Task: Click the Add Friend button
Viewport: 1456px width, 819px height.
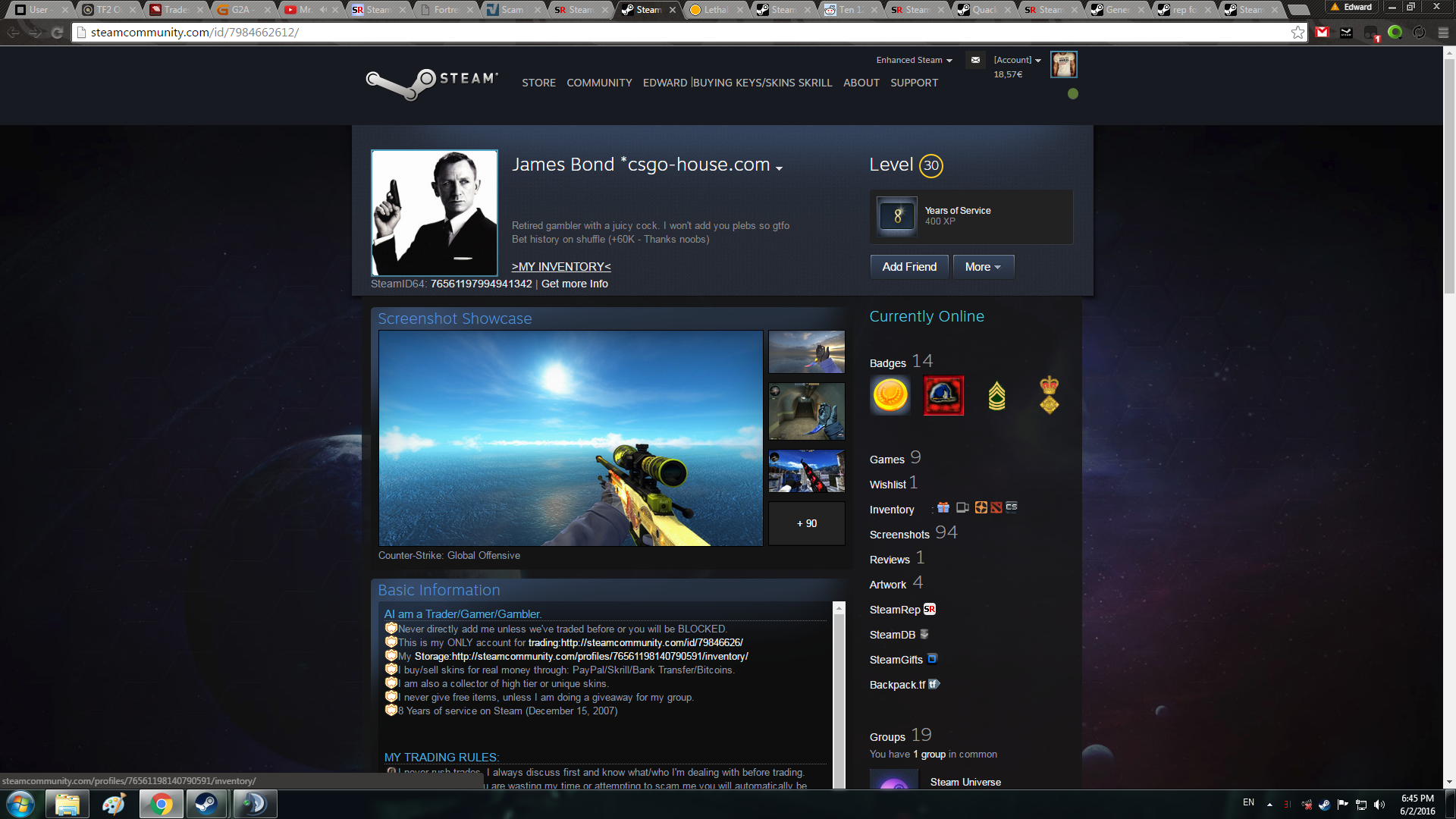Action: click(x=909, y=267)
